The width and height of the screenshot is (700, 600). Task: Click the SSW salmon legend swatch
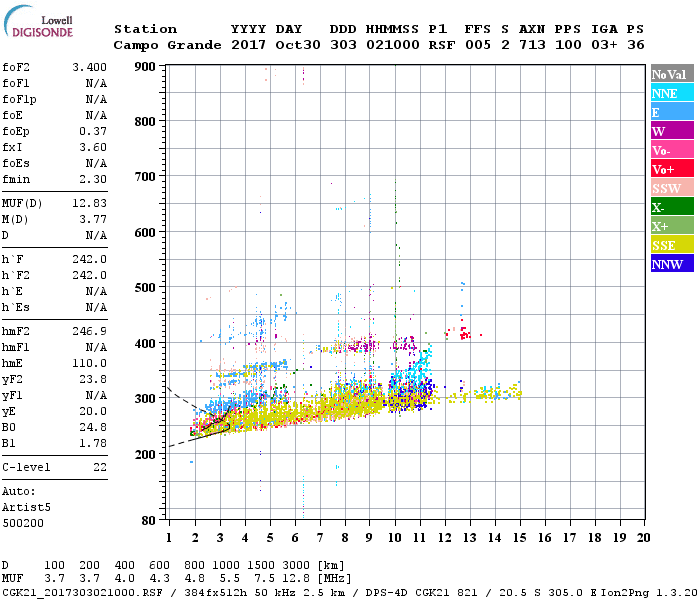[672, 188]
